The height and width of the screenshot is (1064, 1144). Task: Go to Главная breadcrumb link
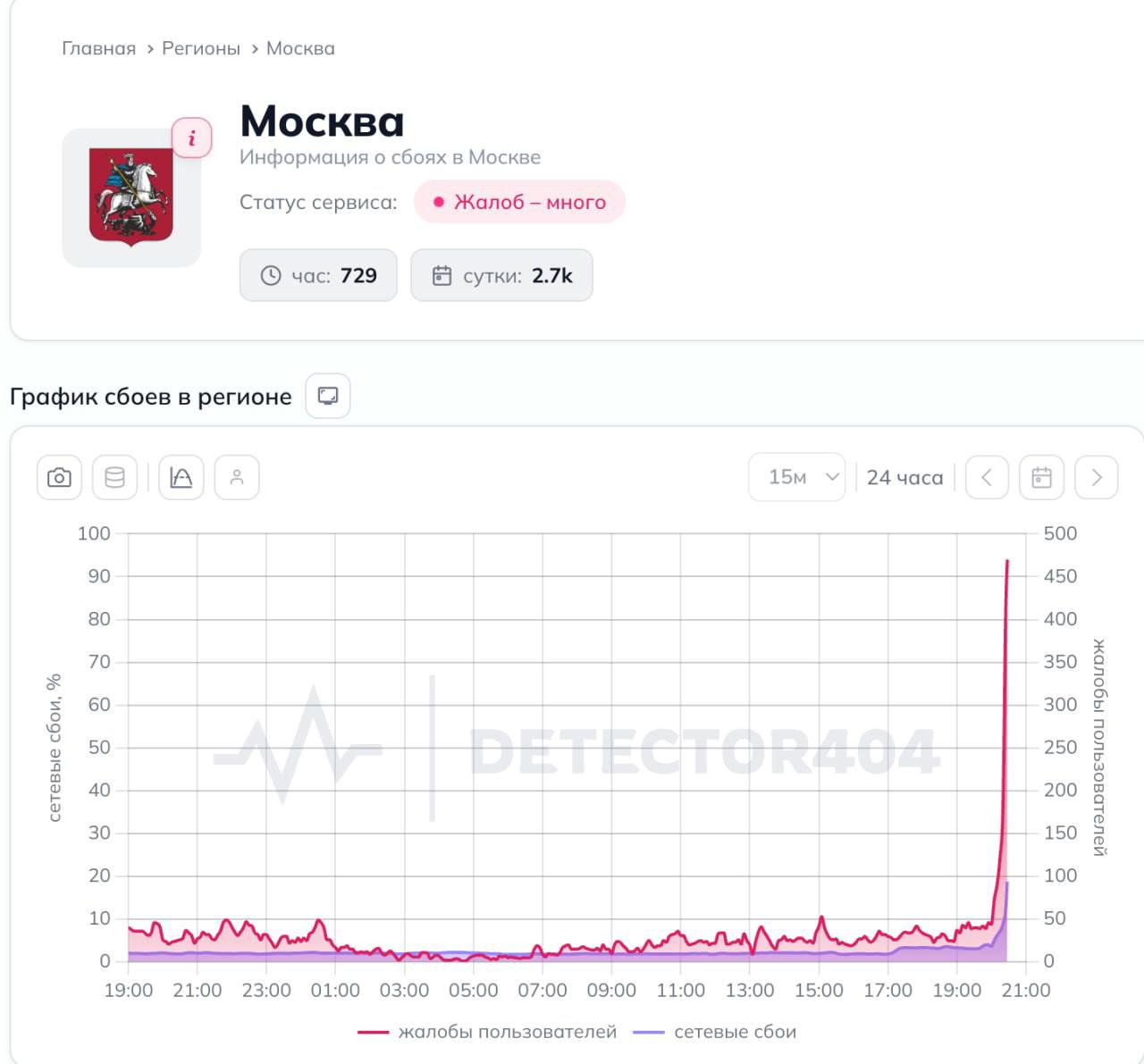[98, 48]
